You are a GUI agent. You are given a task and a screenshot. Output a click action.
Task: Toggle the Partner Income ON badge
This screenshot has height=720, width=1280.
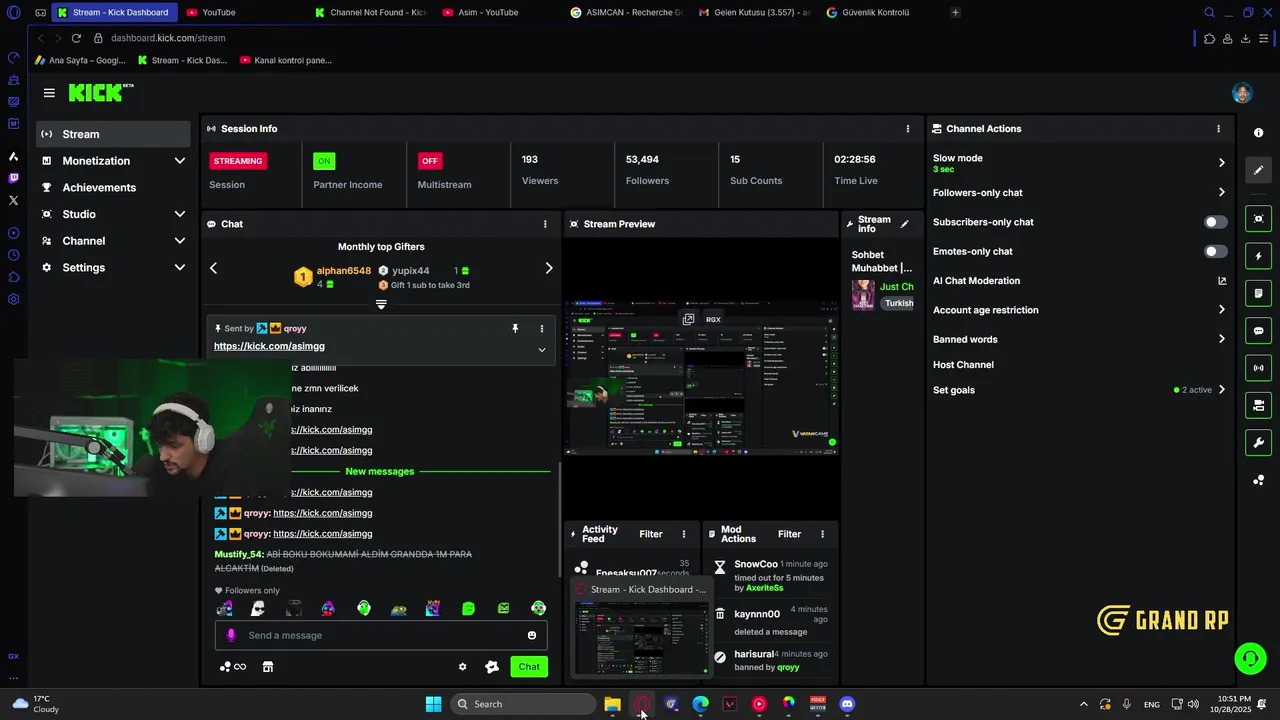pos(323,161)
